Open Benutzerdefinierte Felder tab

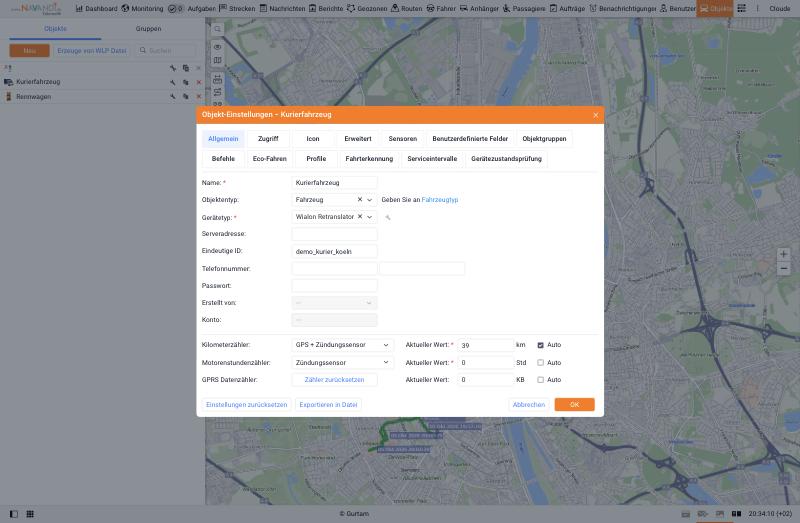[x=470, y=139]
